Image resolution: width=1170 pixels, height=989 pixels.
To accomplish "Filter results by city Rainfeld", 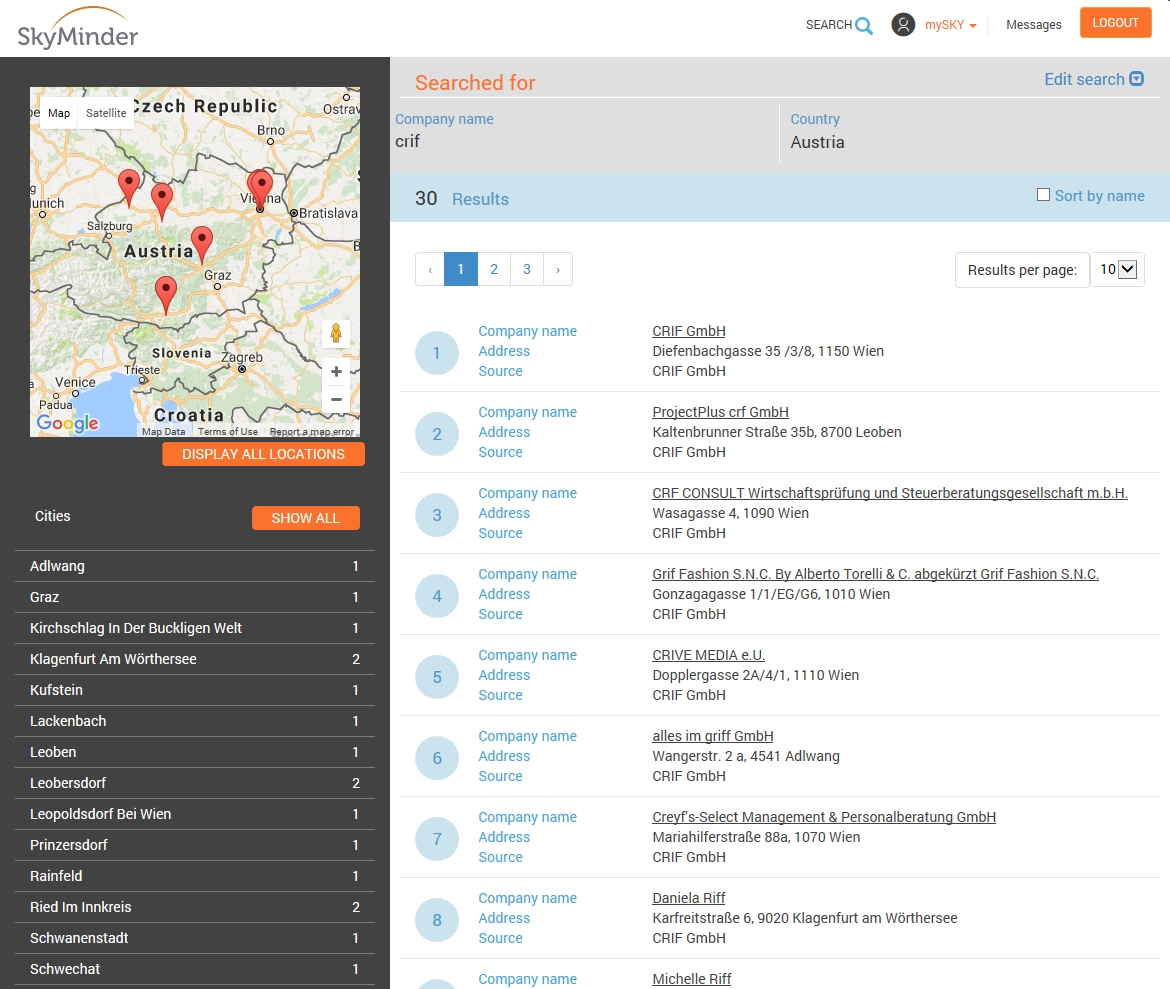I will coord(195,876).
